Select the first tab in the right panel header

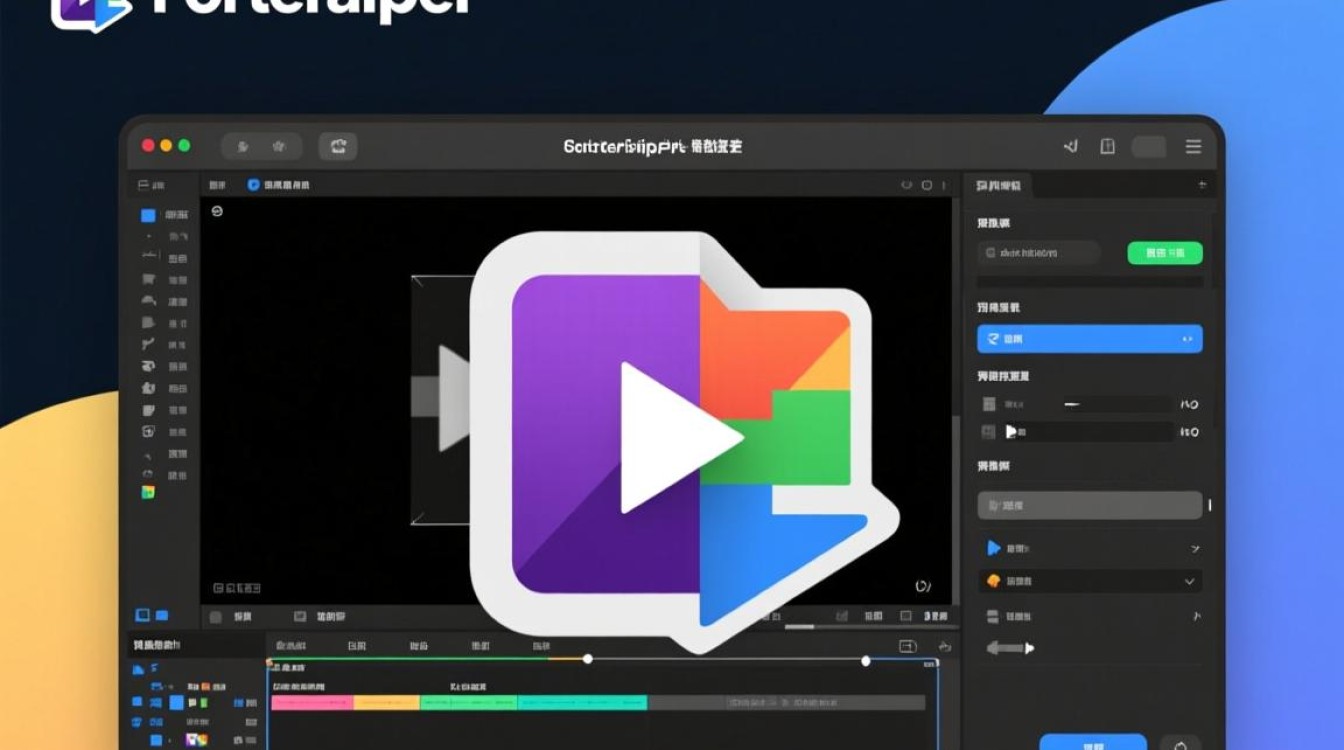point(999,185)
